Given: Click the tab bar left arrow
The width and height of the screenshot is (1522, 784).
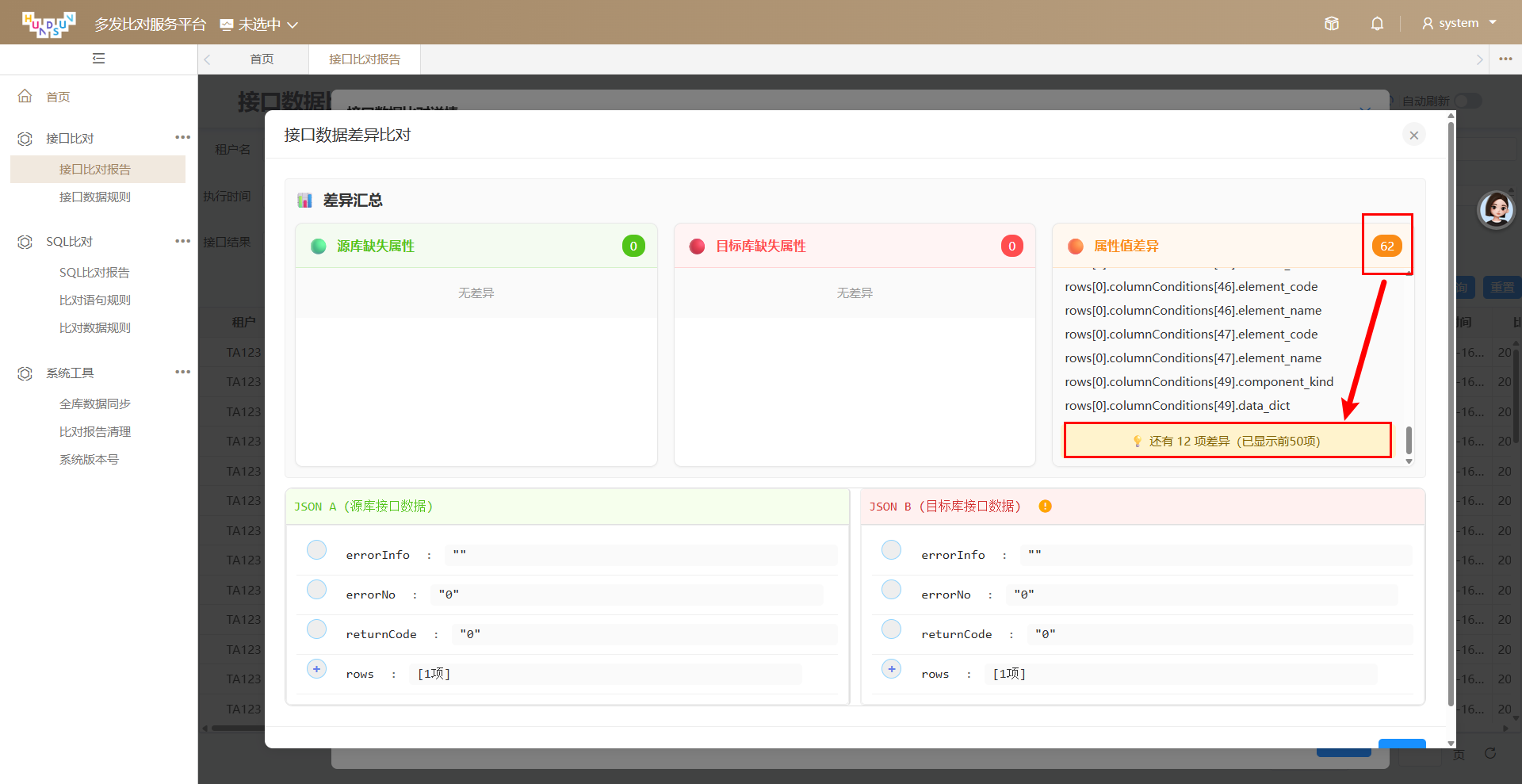Looking at the screenshot, I should click(x=207, y=59).
